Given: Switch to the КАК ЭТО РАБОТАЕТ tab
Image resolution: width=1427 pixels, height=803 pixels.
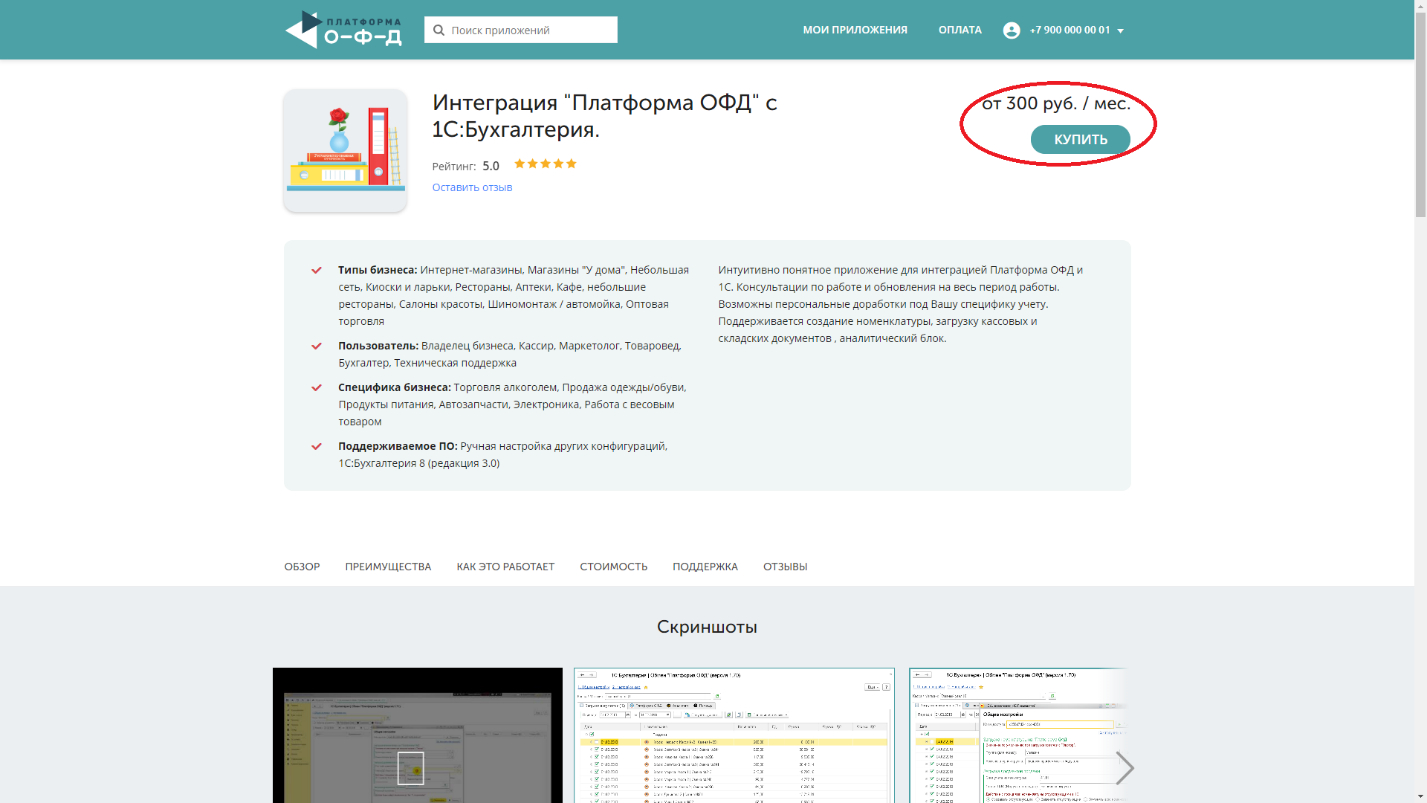Looking at the screenshot, I should 505,567.
